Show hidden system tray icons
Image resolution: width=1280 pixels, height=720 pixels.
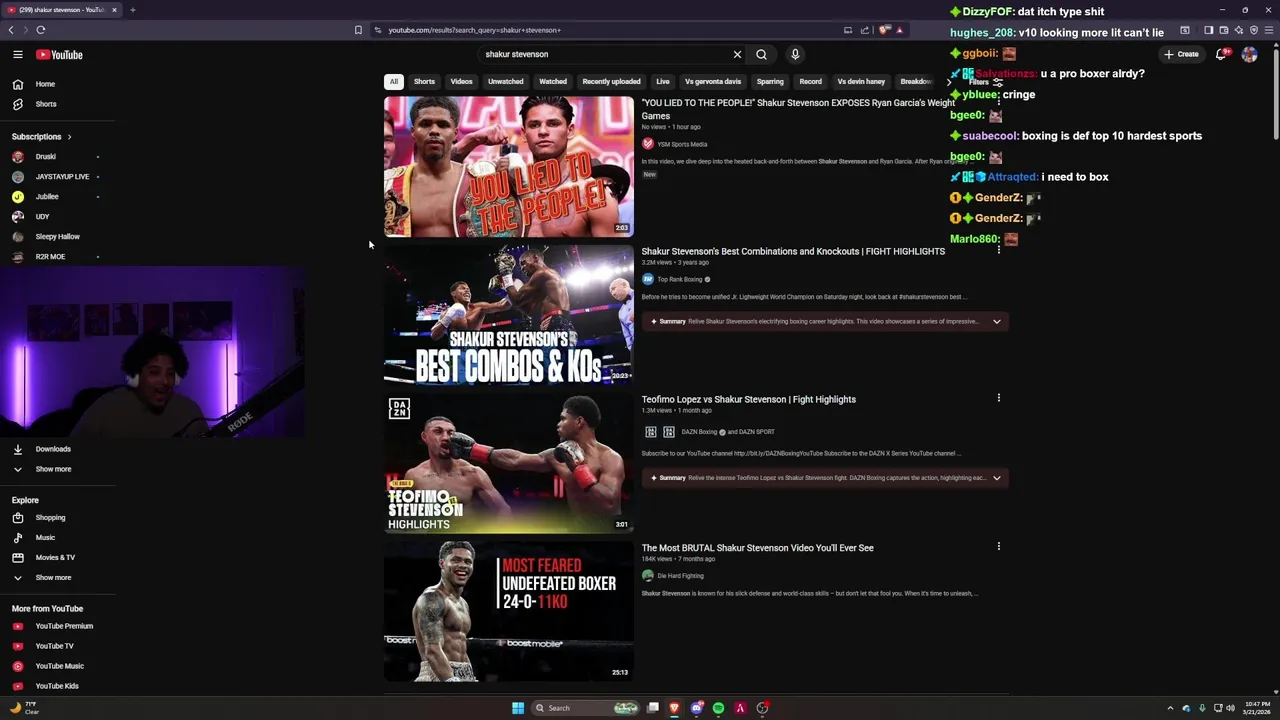coord(1170,708)
